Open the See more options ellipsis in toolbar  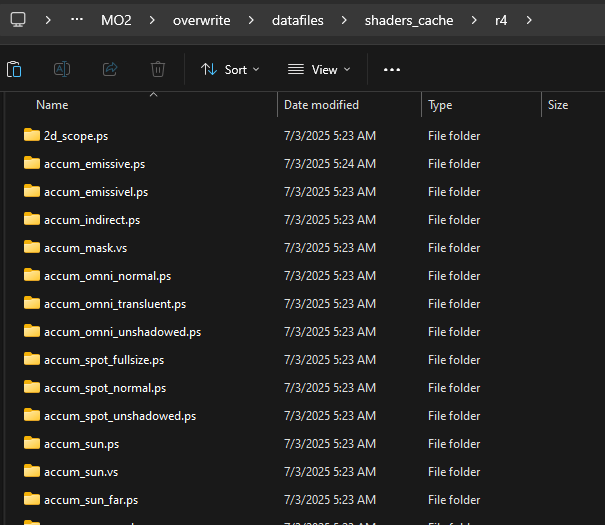tap(392, 70)
